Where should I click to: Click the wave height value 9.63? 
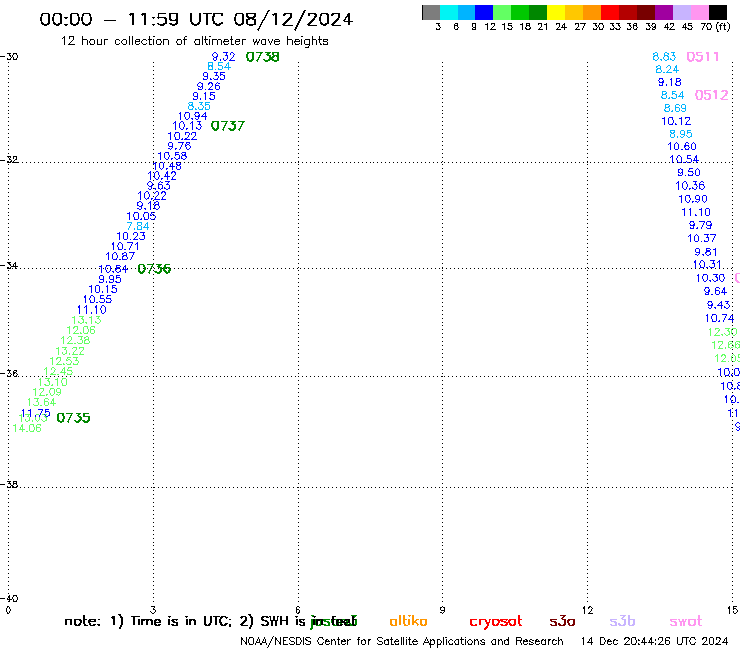(159, 186)
